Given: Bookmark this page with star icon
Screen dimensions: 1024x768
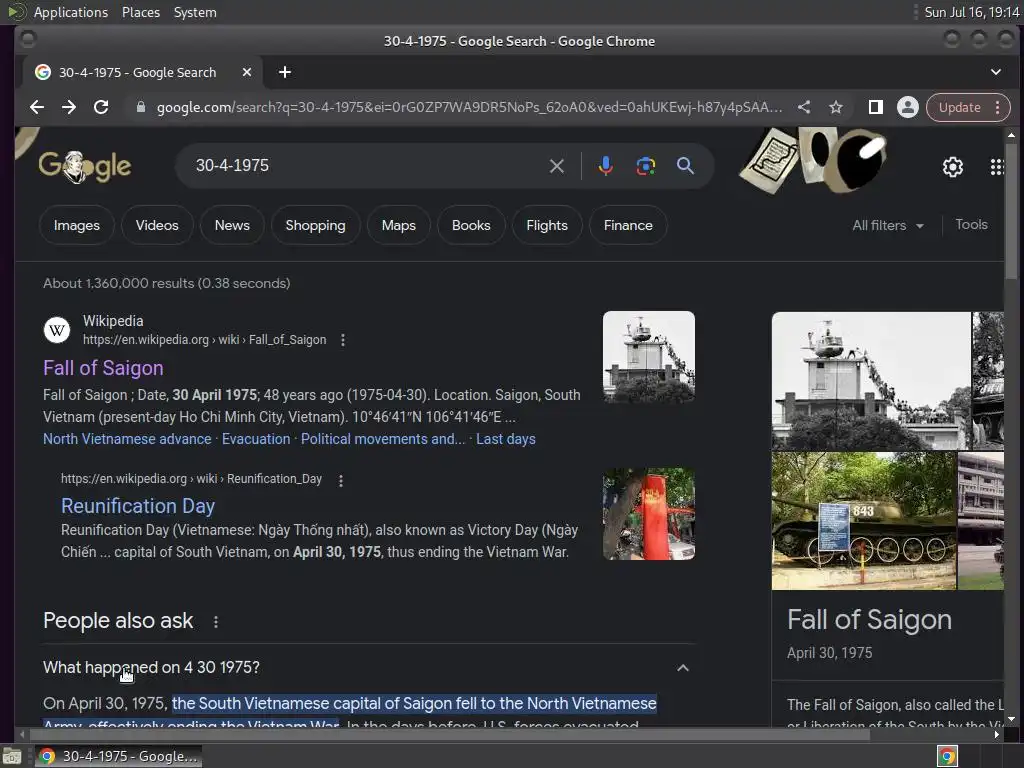Looking at the screenshot, I should [835, 107].
